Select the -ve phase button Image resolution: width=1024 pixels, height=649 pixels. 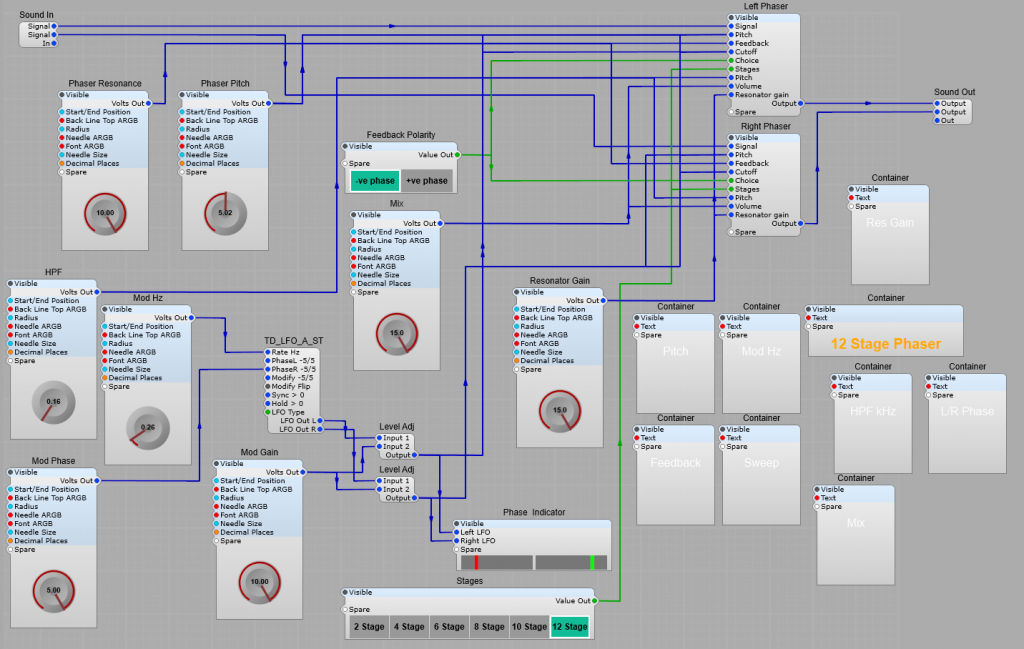(x=373, y=181)
